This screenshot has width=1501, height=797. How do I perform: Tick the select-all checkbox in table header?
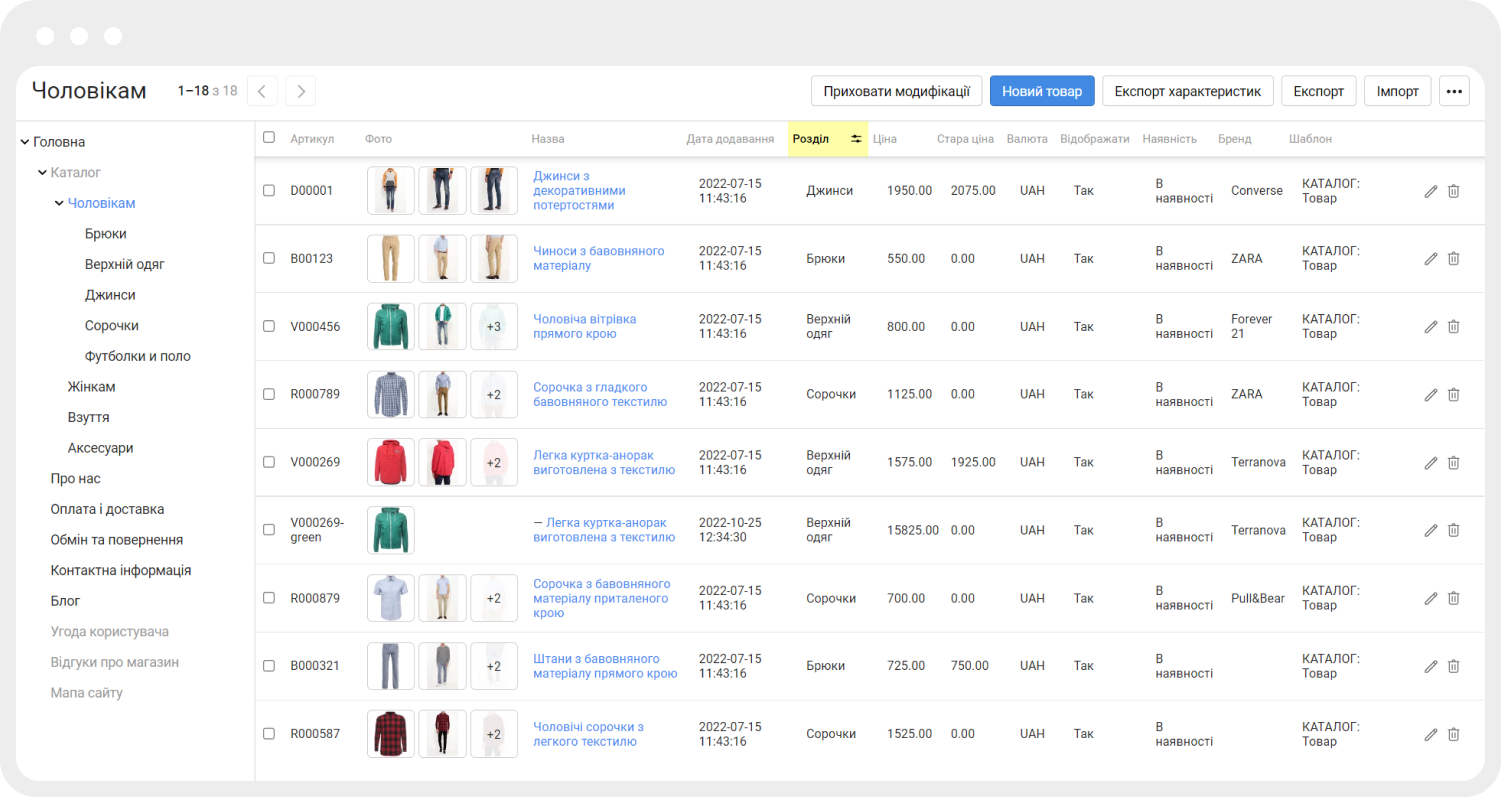269,138
